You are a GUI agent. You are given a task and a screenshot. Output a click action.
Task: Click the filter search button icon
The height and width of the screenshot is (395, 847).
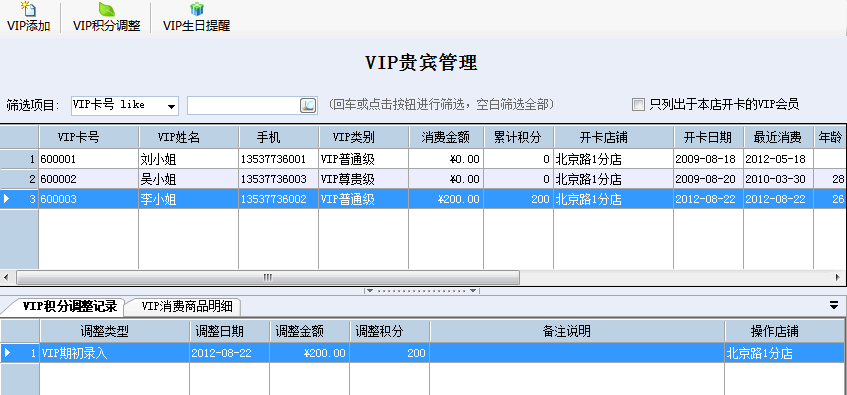[x=308, y=105]
